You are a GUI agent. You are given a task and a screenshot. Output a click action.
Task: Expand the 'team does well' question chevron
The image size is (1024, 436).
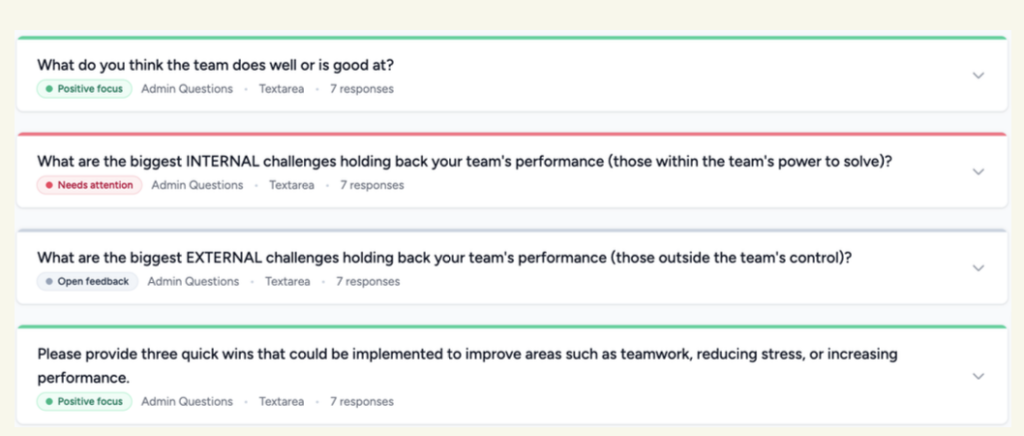[x=978, y=75]
